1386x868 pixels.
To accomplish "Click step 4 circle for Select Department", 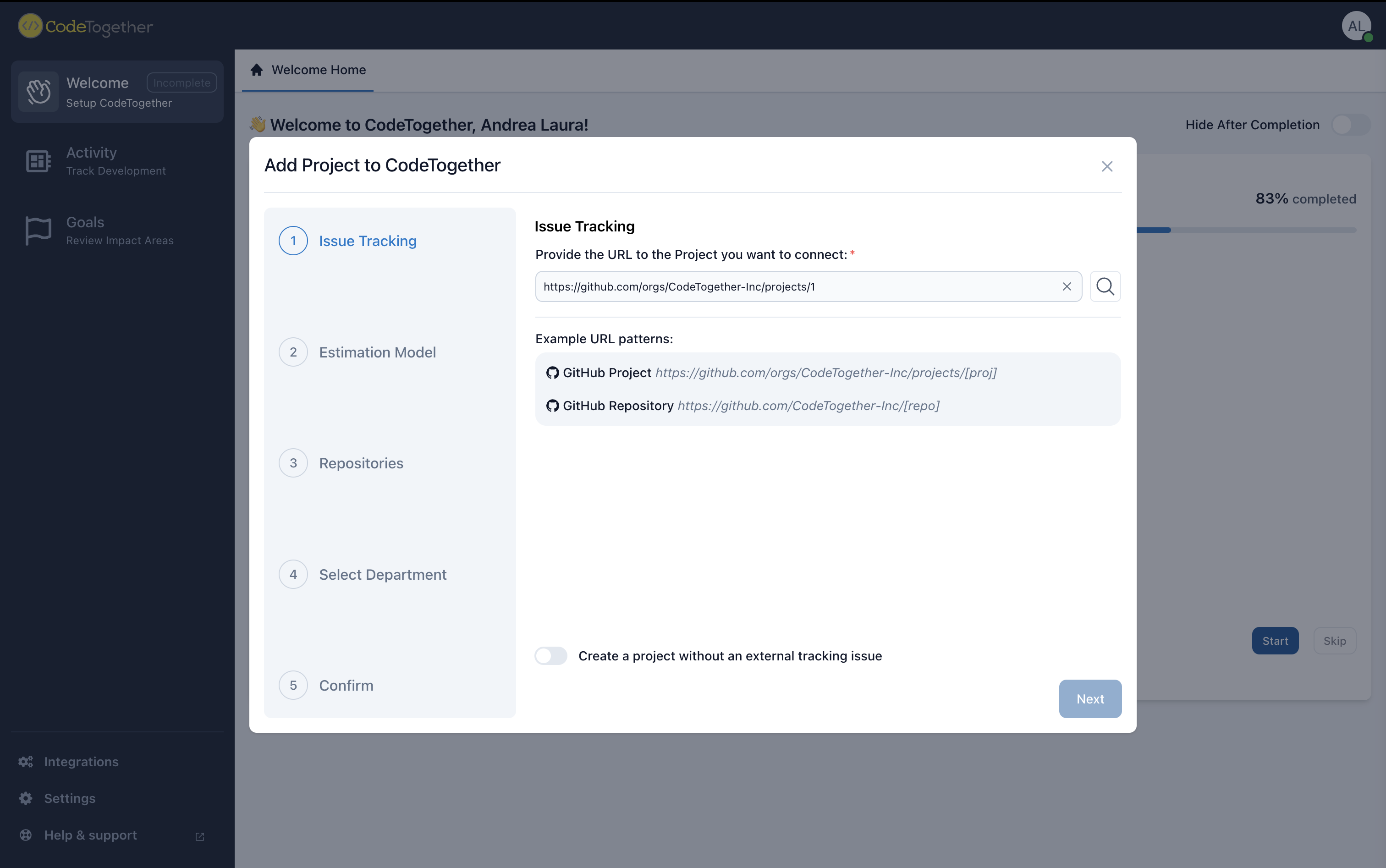I will [293, 574].
